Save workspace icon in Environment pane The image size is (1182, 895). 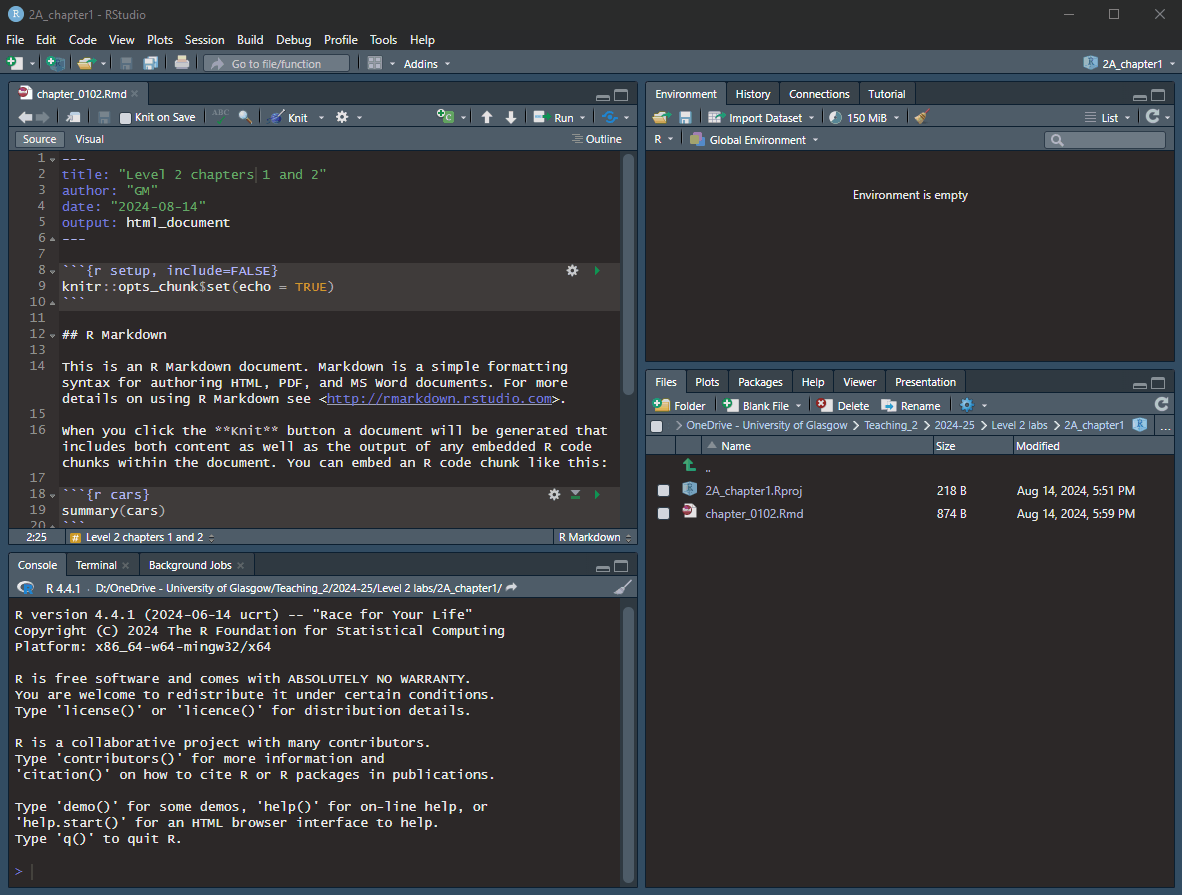tap(685, 117)
